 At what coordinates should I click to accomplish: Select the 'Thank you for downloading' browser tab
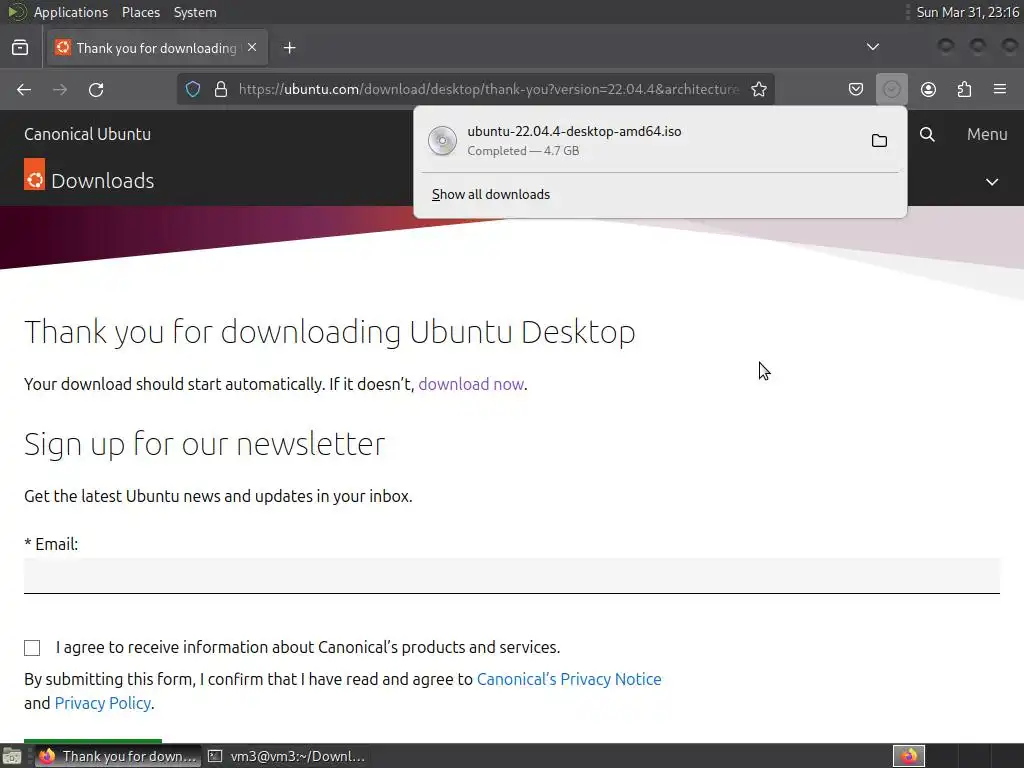(156, 48)
